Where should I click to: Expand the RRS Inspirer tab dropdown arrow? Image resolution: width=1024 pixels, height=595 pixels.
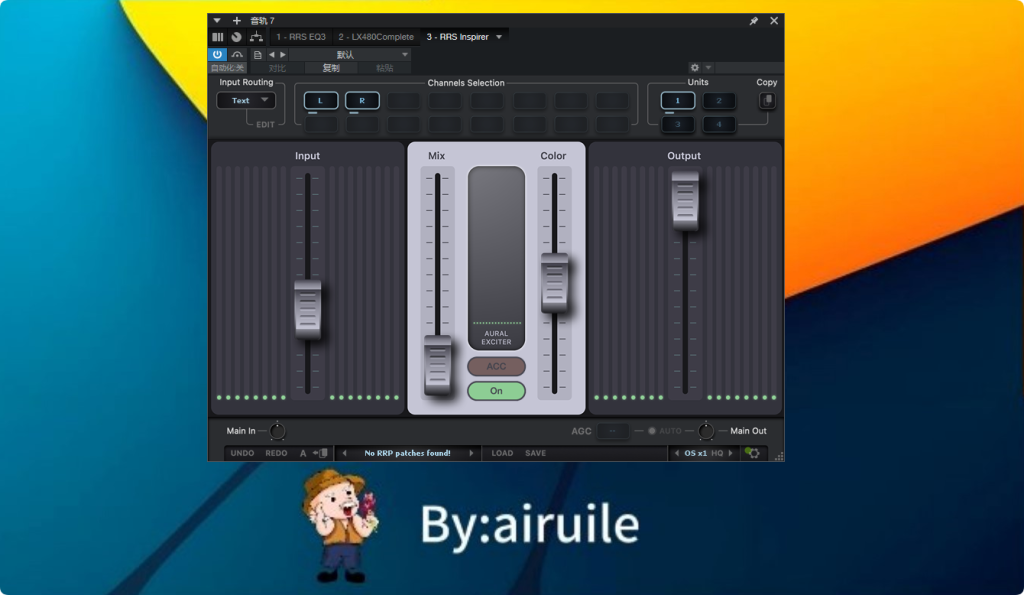pos(499,37)
